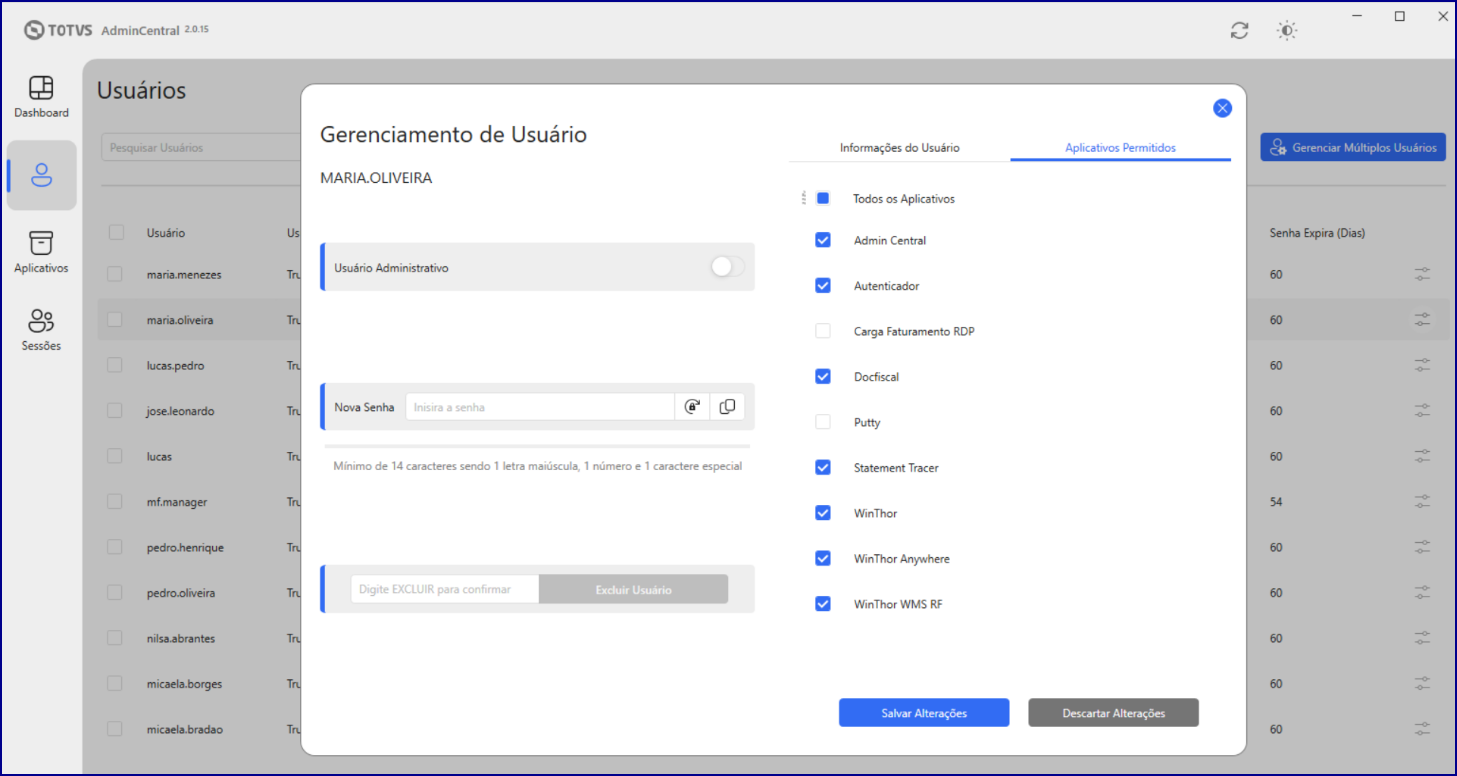The height and width of the screenshot is (776, 1457).
Task: Open settings icon for lucas.pedro row
Action: pyautogui.click(x=1422, y=365)
